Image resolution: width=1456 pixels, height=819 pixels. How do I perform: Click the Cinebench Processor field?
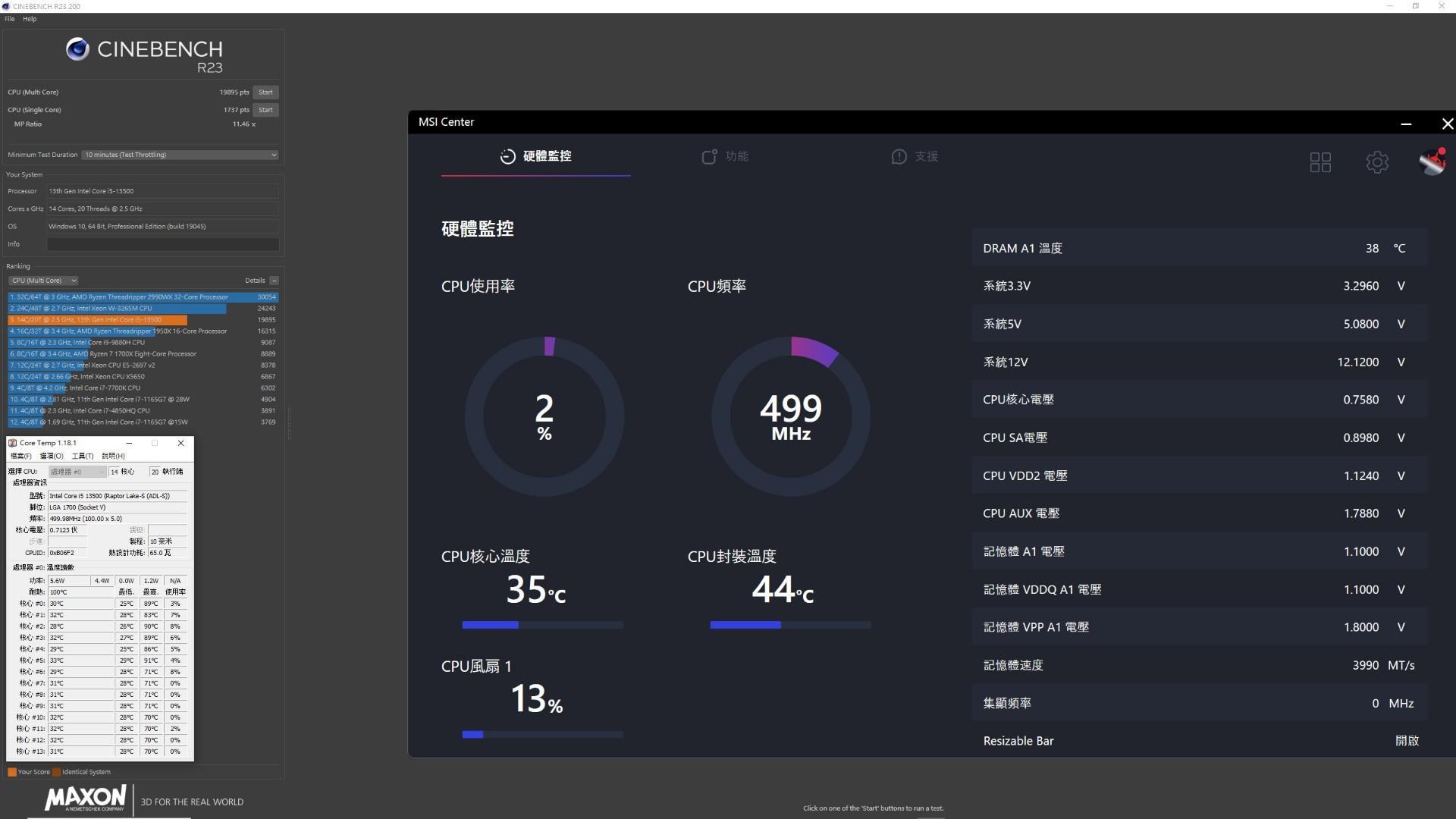tap(163, 191)
